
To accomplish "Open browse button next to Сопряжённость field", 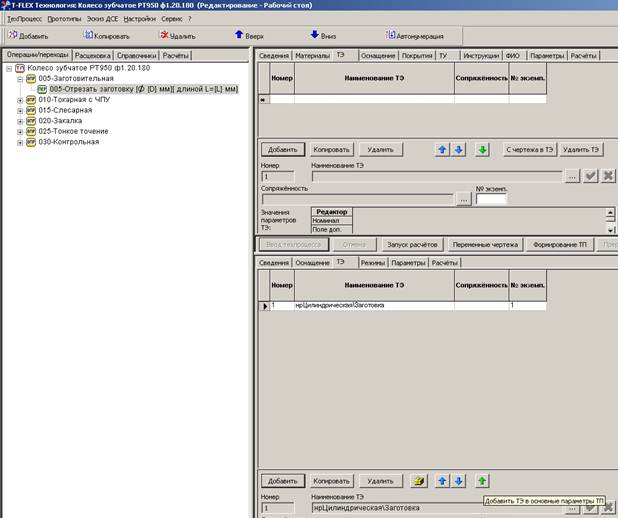I will click(464, 198).
